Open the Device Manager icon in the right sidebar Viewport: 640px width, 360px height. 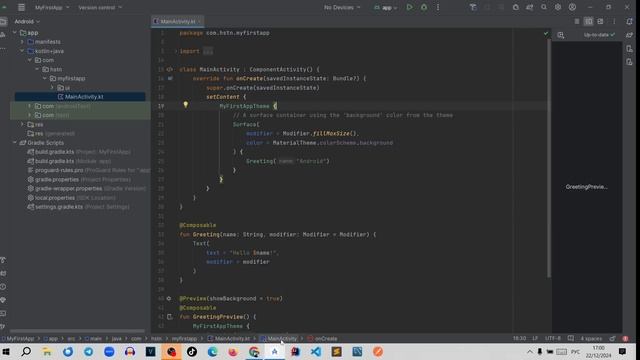(629, 49)
